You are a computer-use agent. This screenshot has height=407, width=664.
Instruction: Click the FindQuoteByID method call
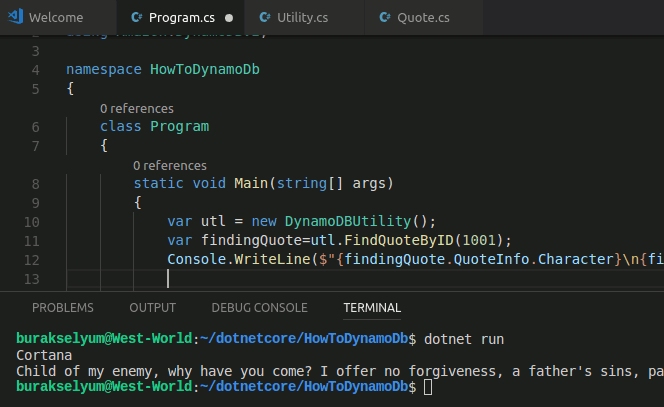click(398, 241)
